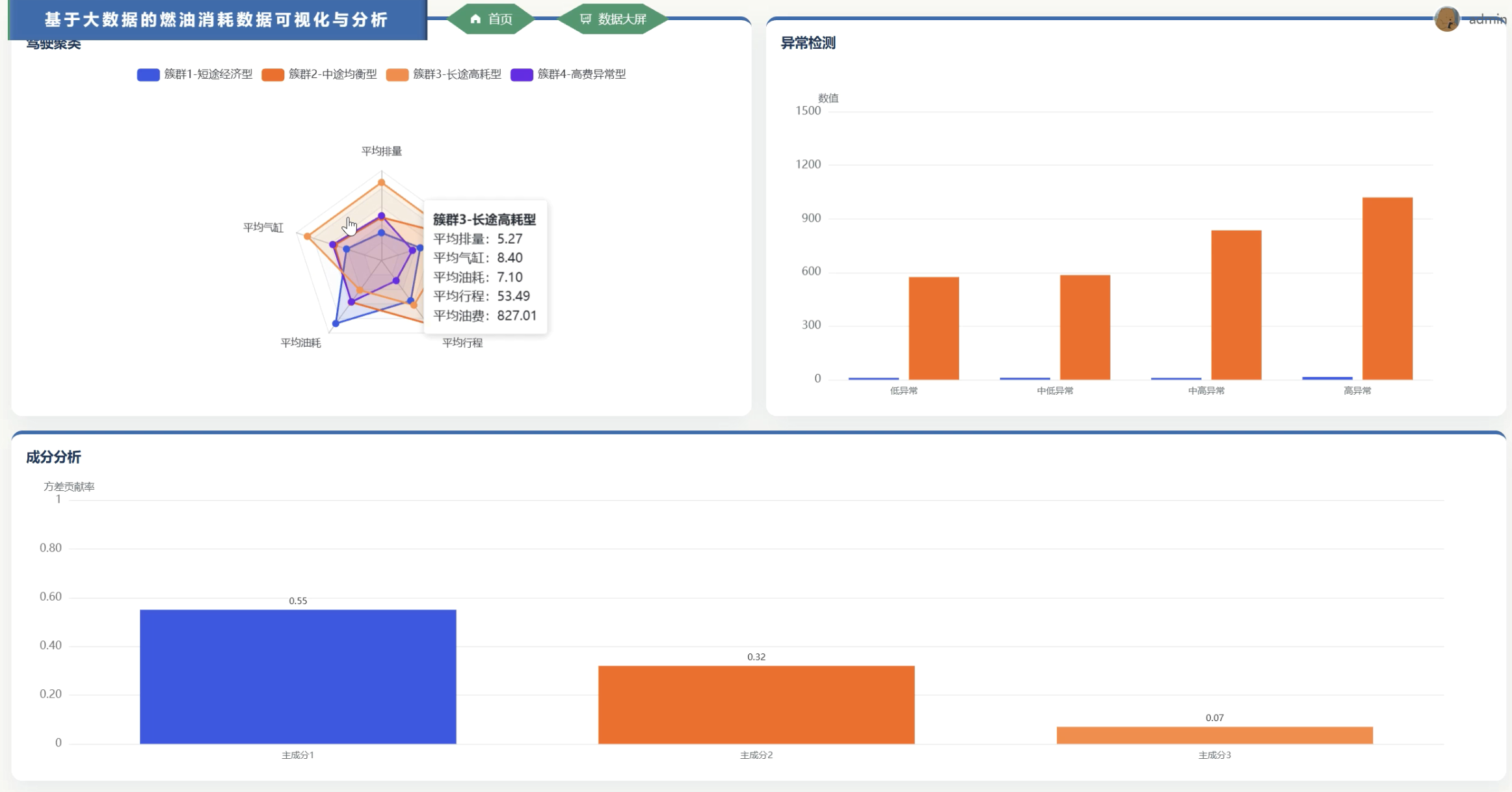This screenshot has height=792, width=1512.
Task: Open the 数据大屏 menu item
Action: click(x=613, y=19)
